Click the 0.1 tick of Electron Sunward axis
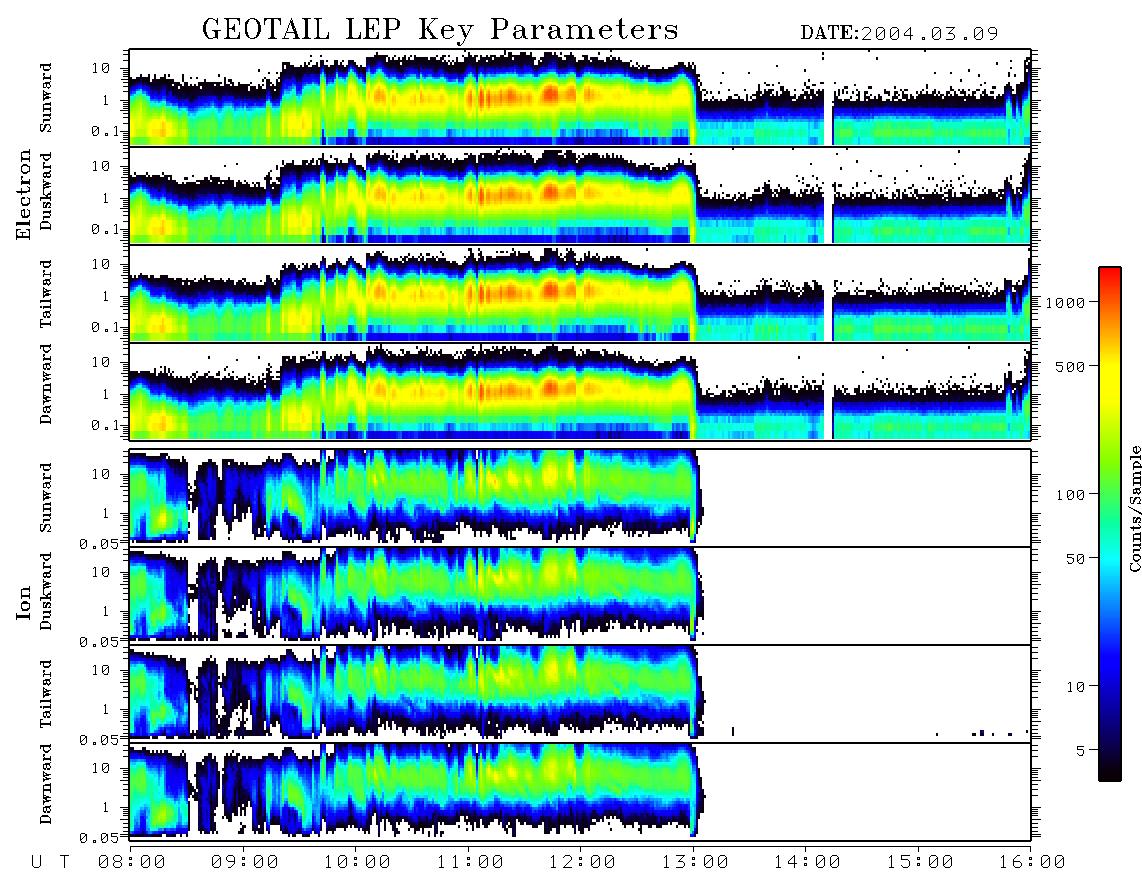The width and height of the screenshot is (1142, 880). point(105,131)
